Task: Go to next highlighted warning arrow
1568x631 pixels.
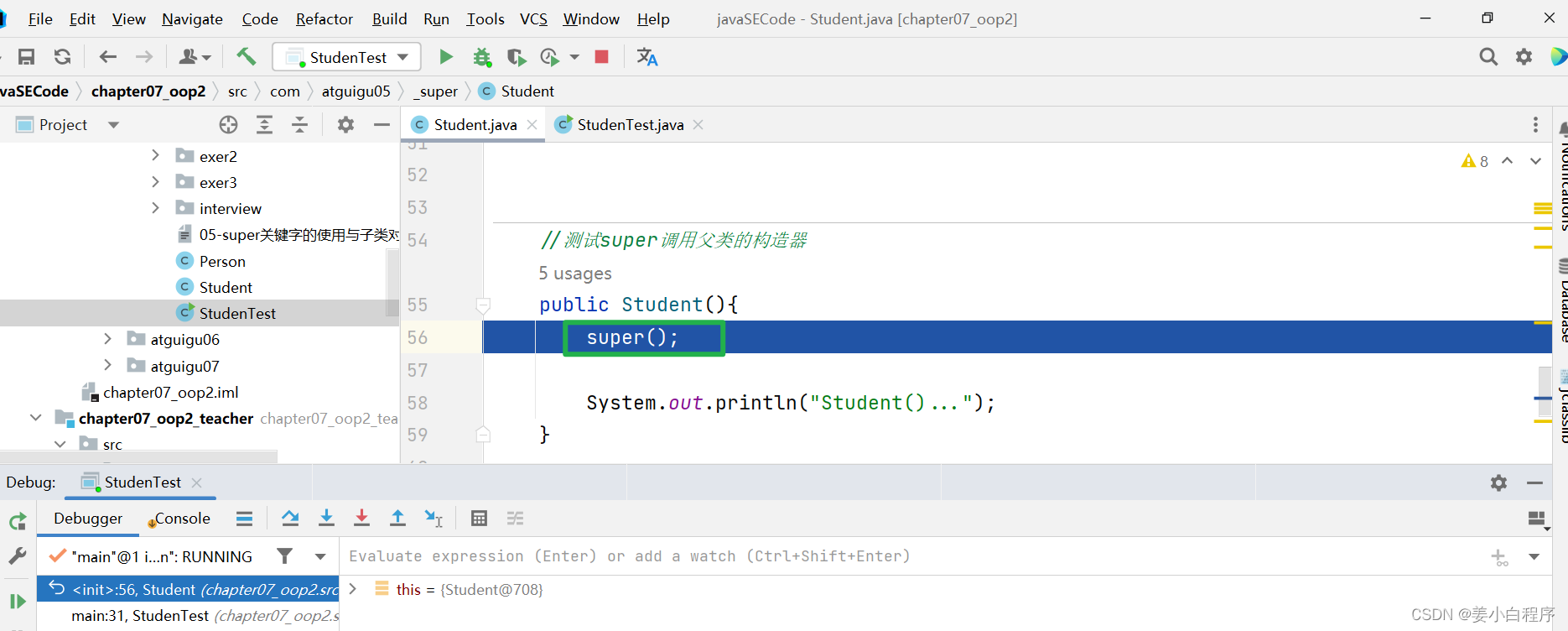Action: coord(1535,161)
